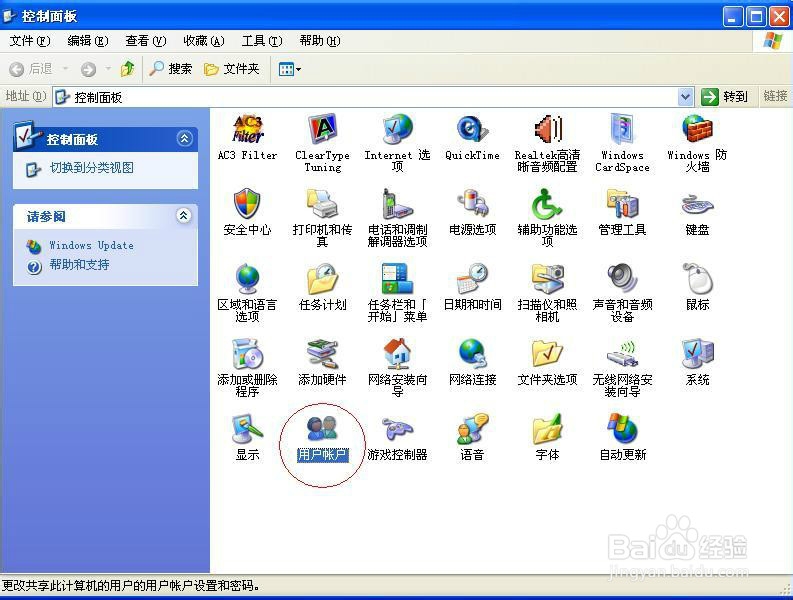Open 键盘 icon
This screenshot has height=600, width=793.
click(x=697, y=205)
